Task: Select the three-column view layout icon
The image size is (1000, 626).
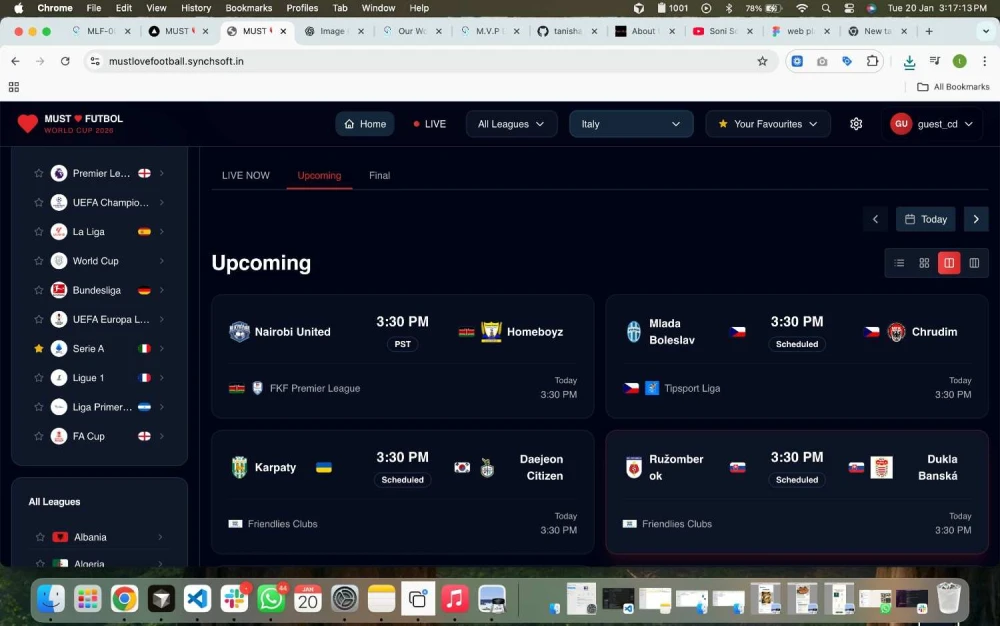Action: pos(974,263)
